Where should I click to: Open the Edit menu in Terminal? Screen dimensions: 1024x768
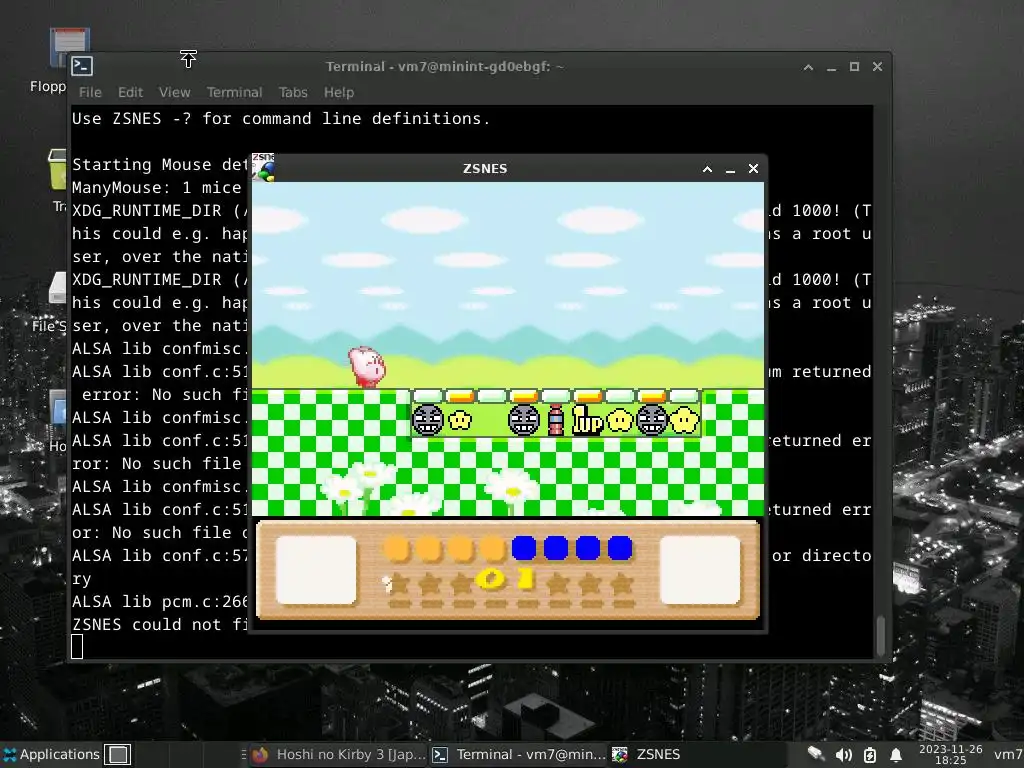coord(130,92)
